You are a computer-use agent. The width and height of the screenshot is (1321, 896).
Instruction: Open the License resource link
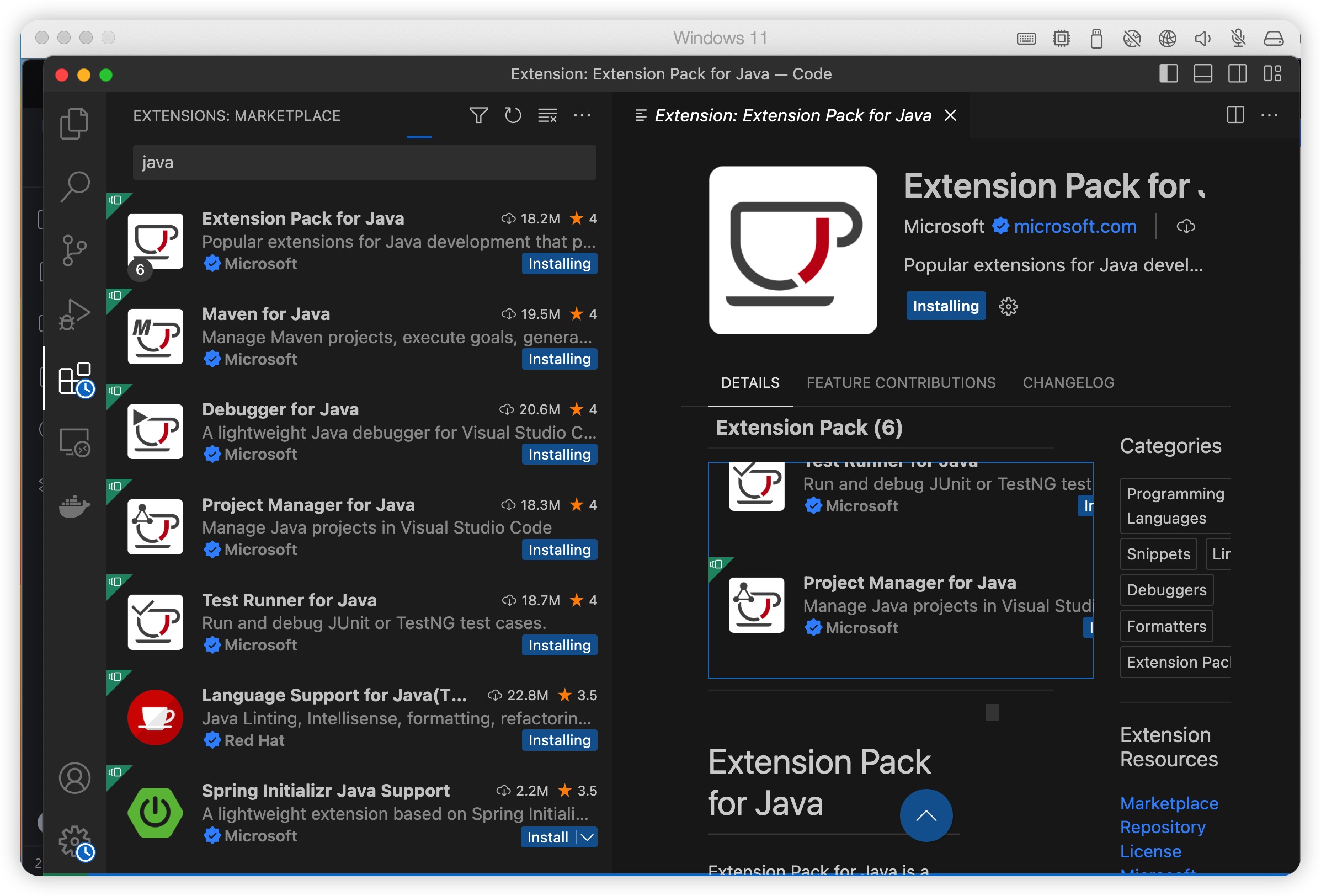pos(1150,851)
